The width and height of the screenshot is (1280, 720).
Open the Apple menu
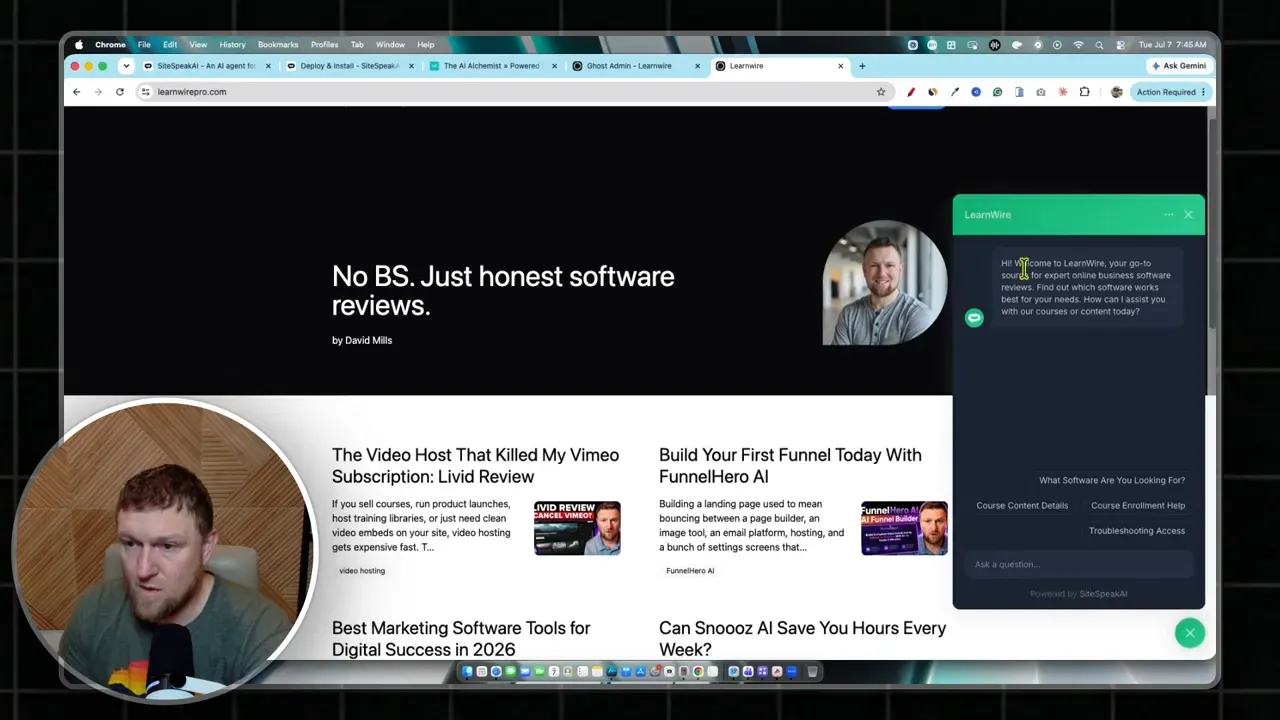79,45
